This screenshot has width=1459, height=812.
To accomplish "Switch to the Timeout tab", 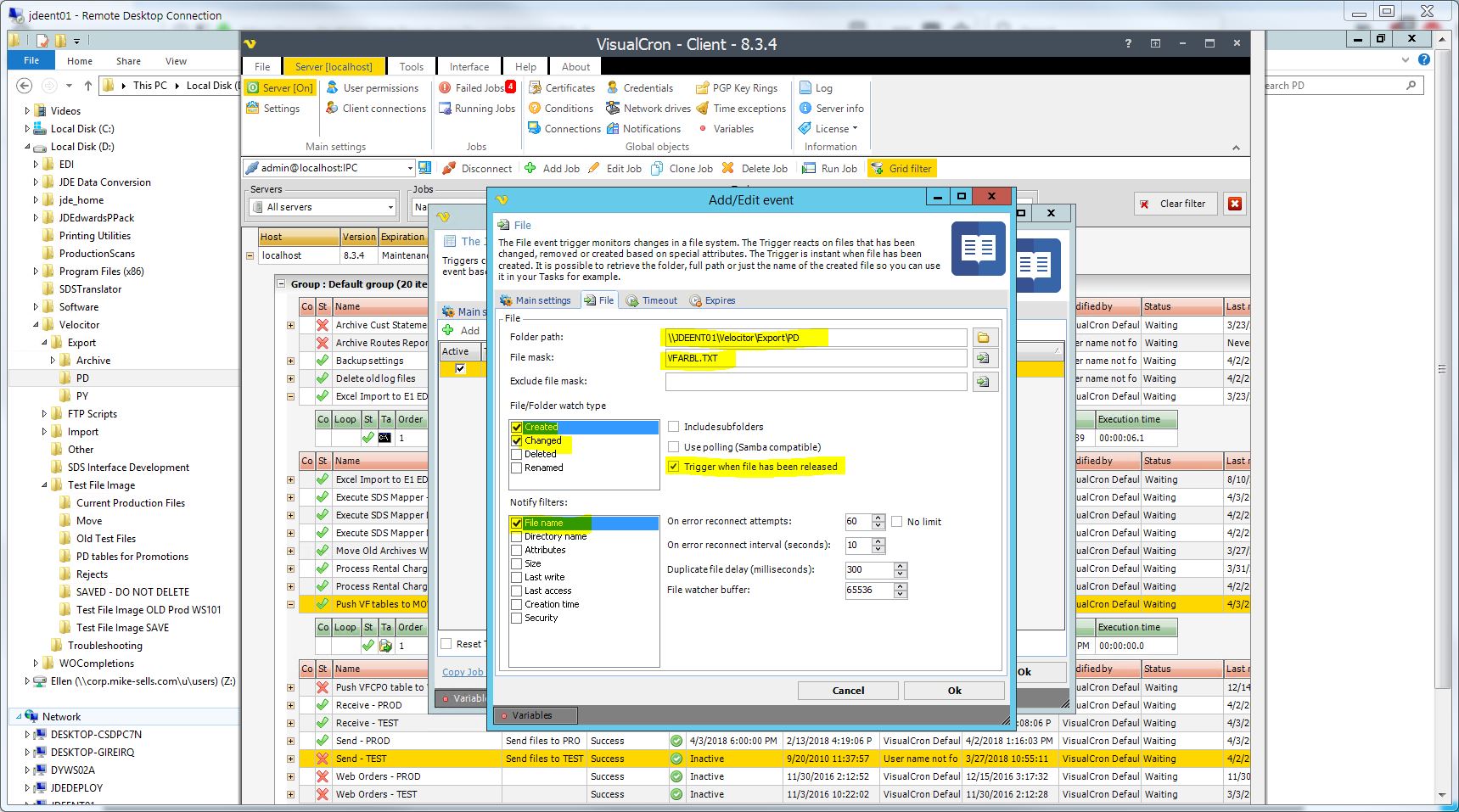I will pos(652,300).
